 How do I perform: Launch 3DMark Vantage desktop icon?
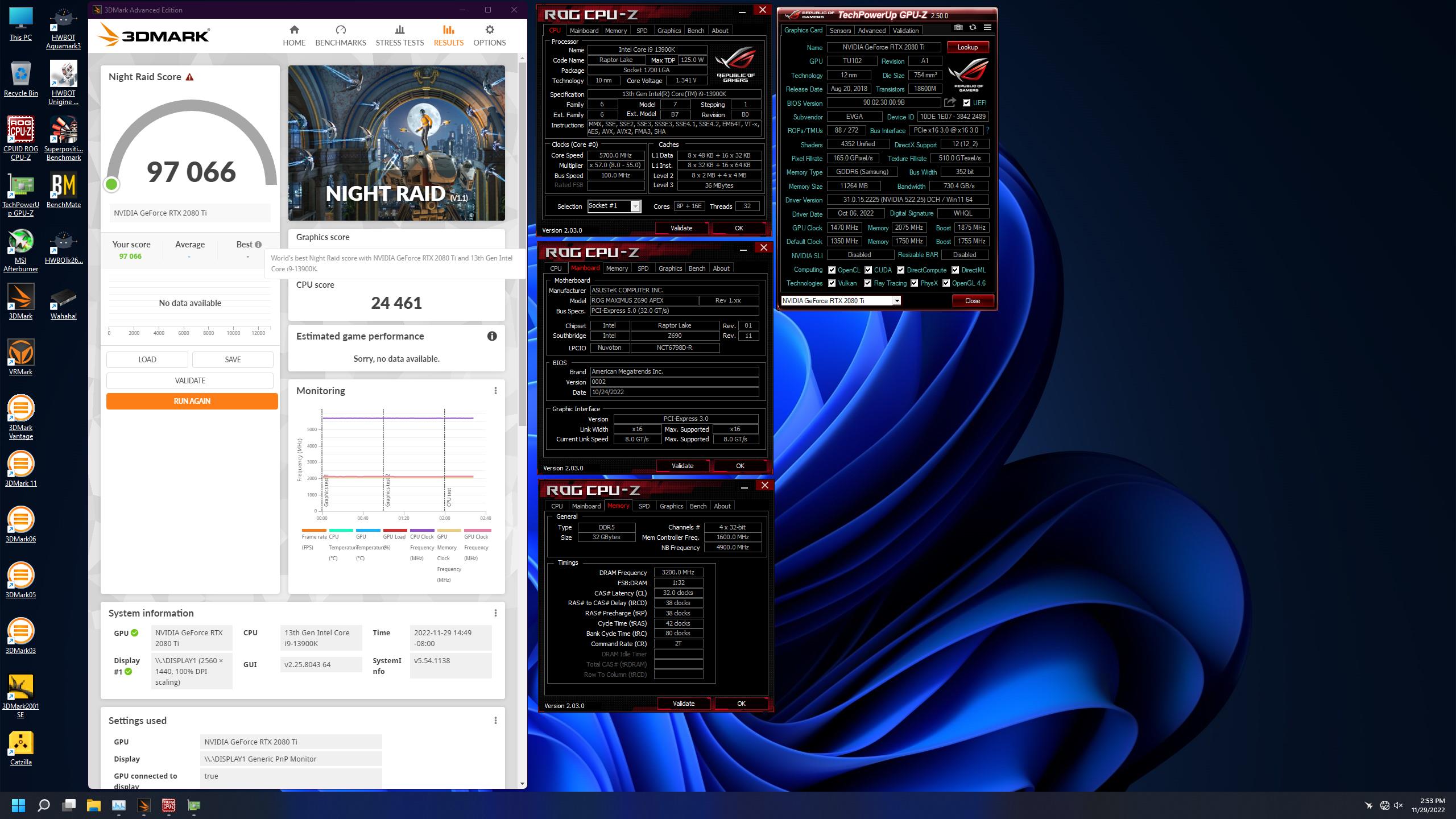click(21, 417)
